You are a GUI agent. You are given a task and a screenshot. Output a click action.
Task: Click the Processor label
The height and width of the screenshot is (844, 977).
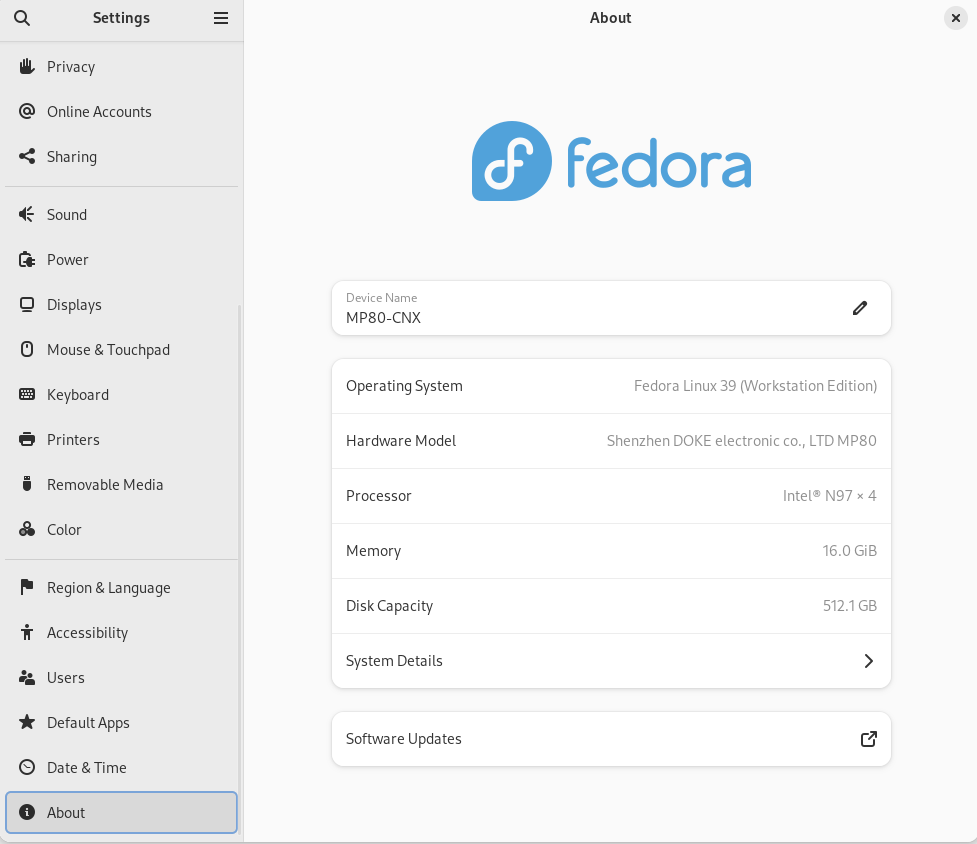[378, 496]
